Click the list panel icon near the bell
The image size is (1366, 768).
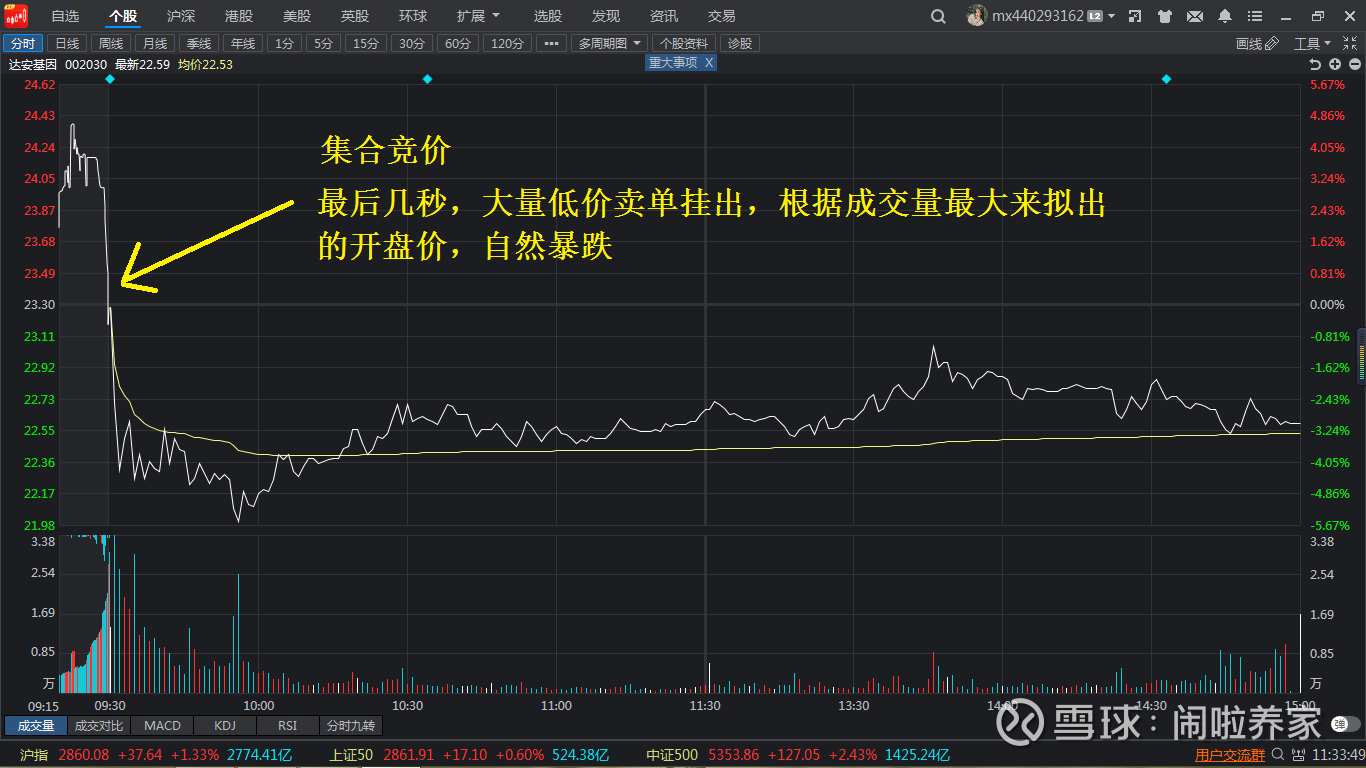point(1255,16)
